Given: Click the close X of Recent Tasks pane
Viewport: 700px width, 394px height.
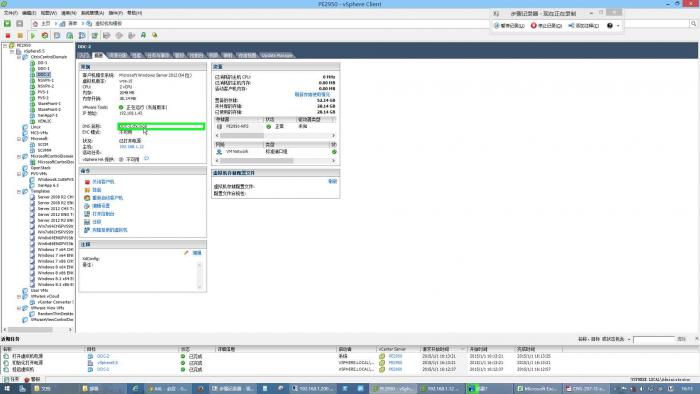Looking at the screenshot, I should click(696, 339).
